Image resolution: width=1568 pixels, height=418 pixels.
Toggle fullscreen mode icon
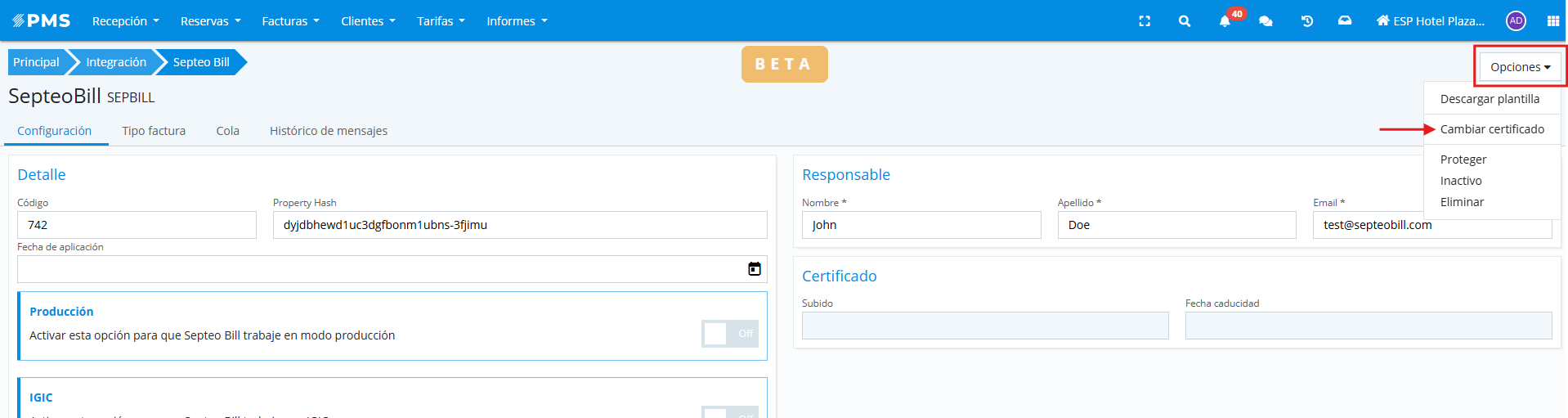click(x=1145, y=21)
